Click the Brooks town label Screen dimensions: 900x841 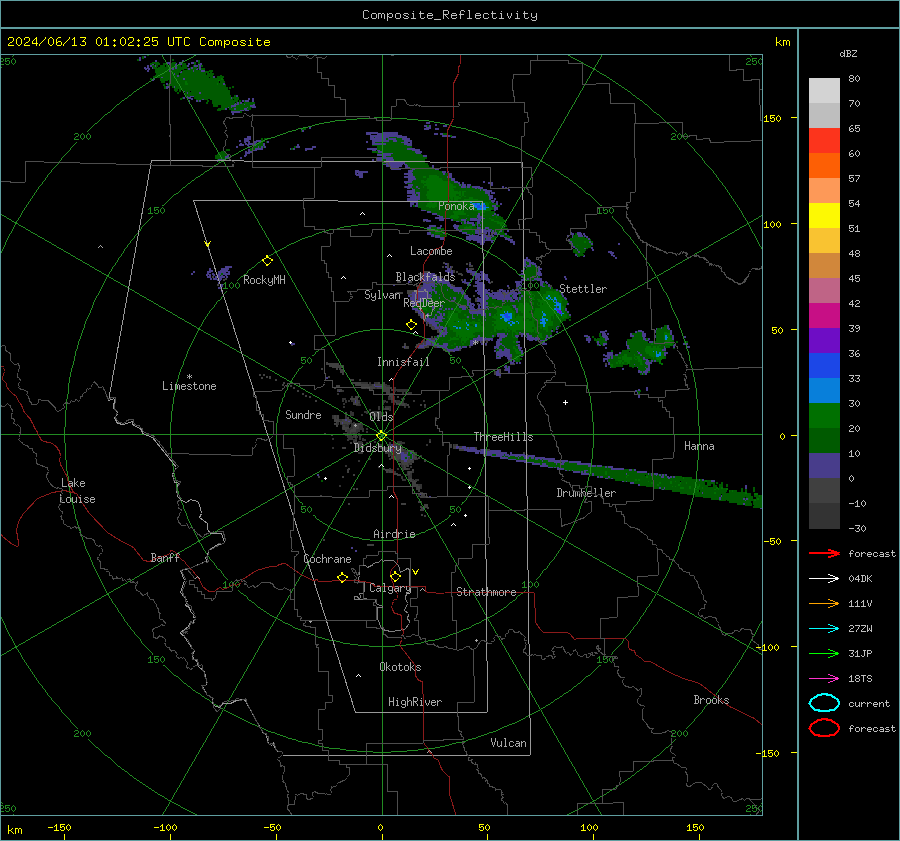click(x=711, y=700)
